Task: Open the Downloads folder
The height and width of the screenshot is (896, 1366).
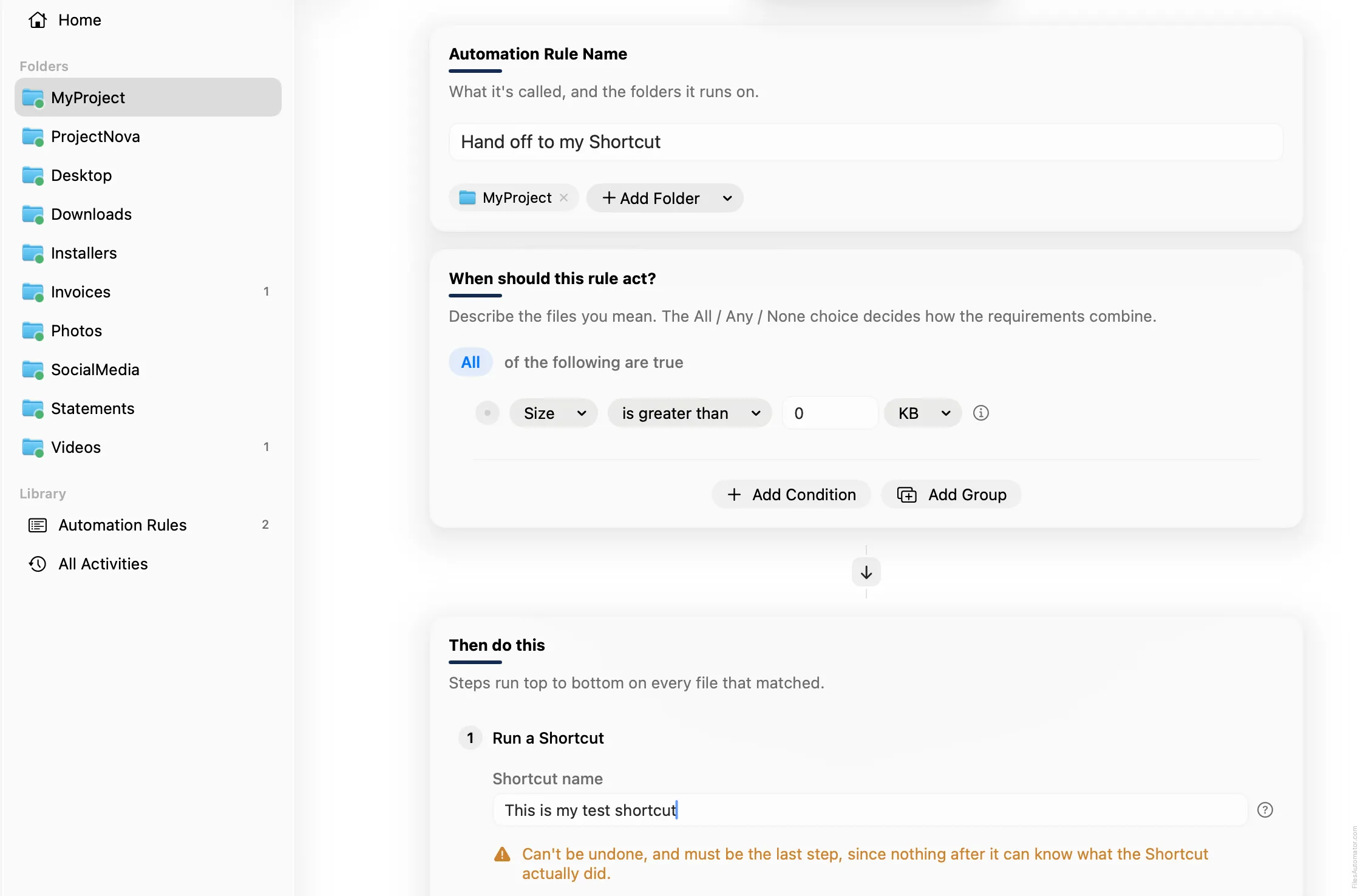Action: click(x=148, y=214)
